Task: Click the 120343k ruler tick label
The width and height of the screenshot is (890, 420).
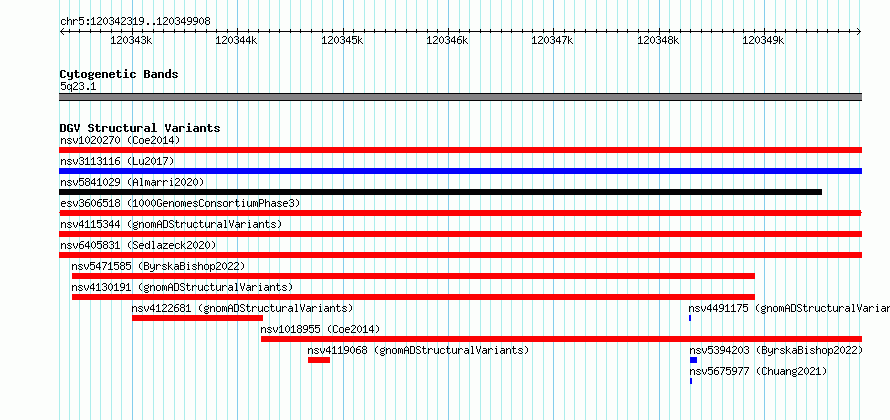Action: point(131,40)
